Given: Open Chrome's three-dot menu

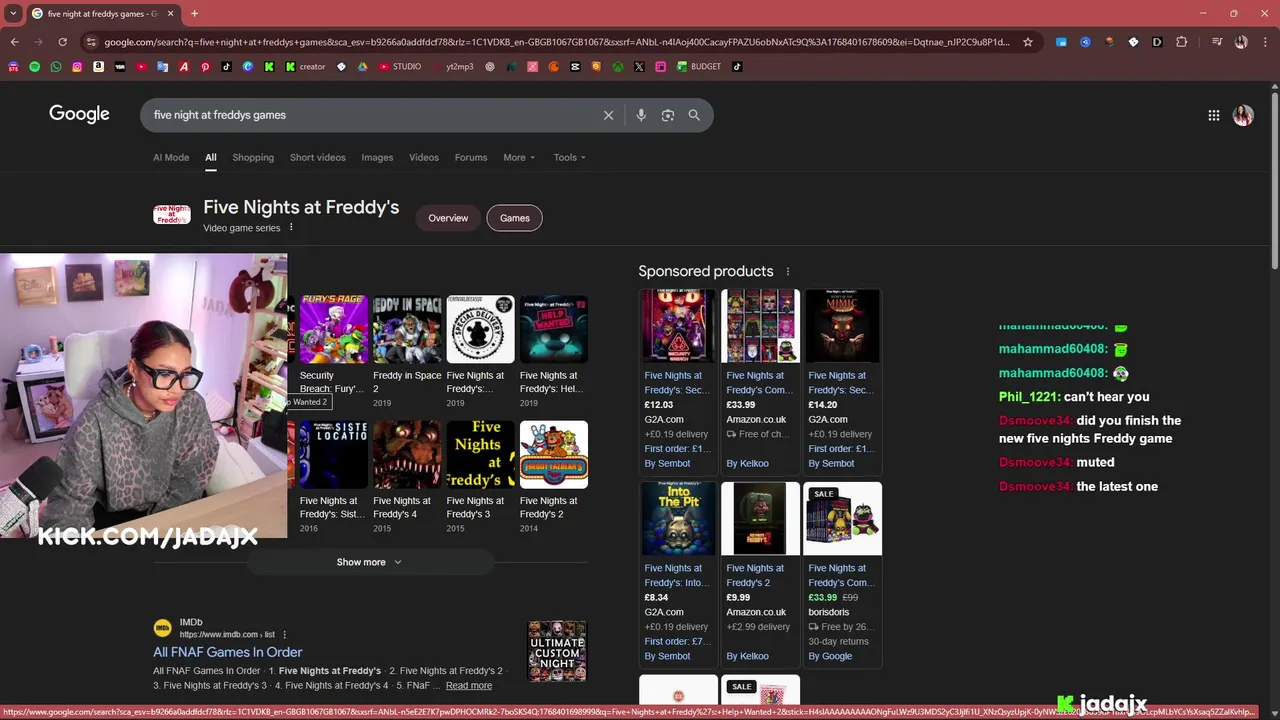Looking at the screenshot, I should coord(1264,42).
